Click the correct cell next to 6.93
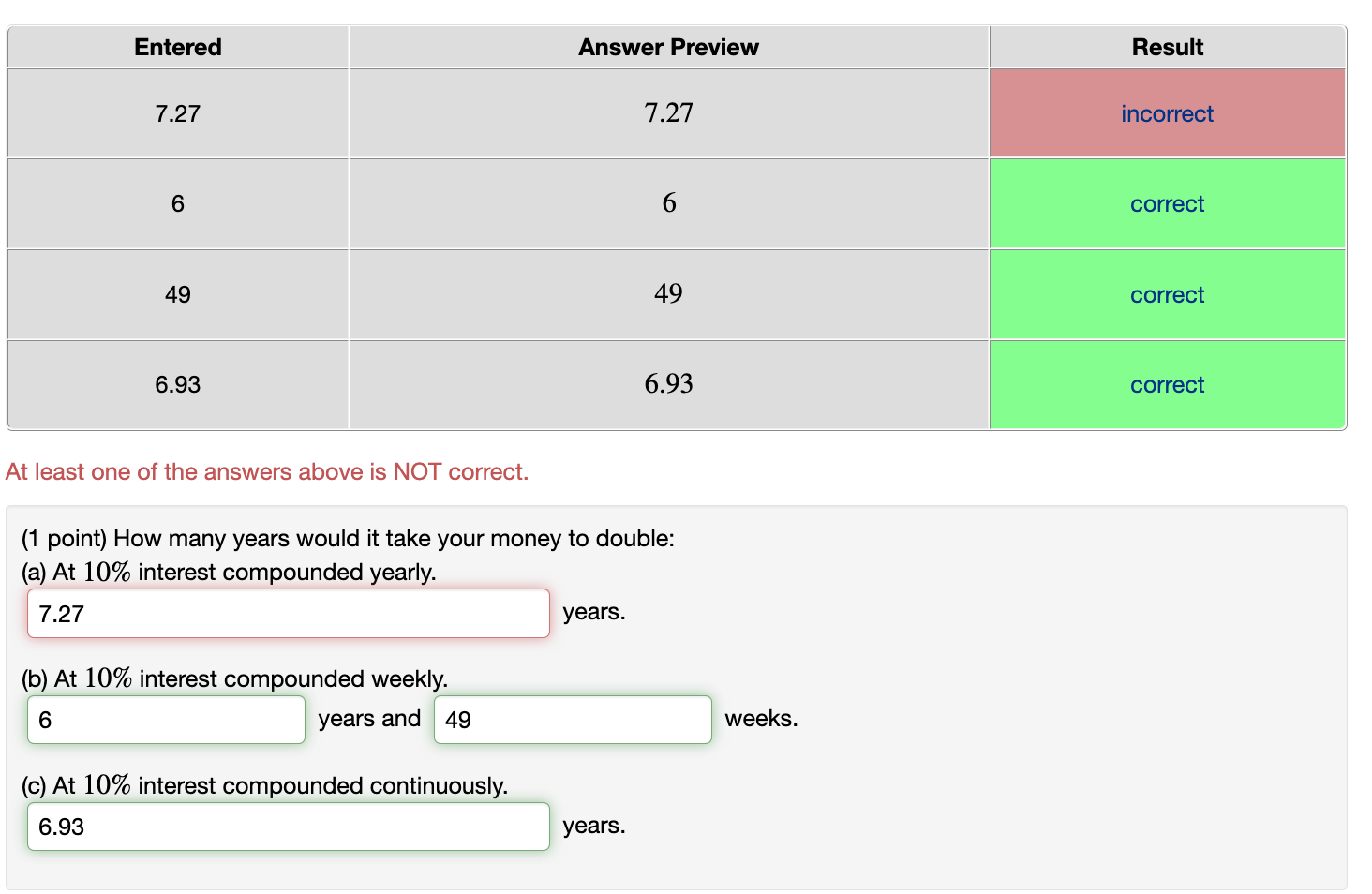 [1167, 384]
